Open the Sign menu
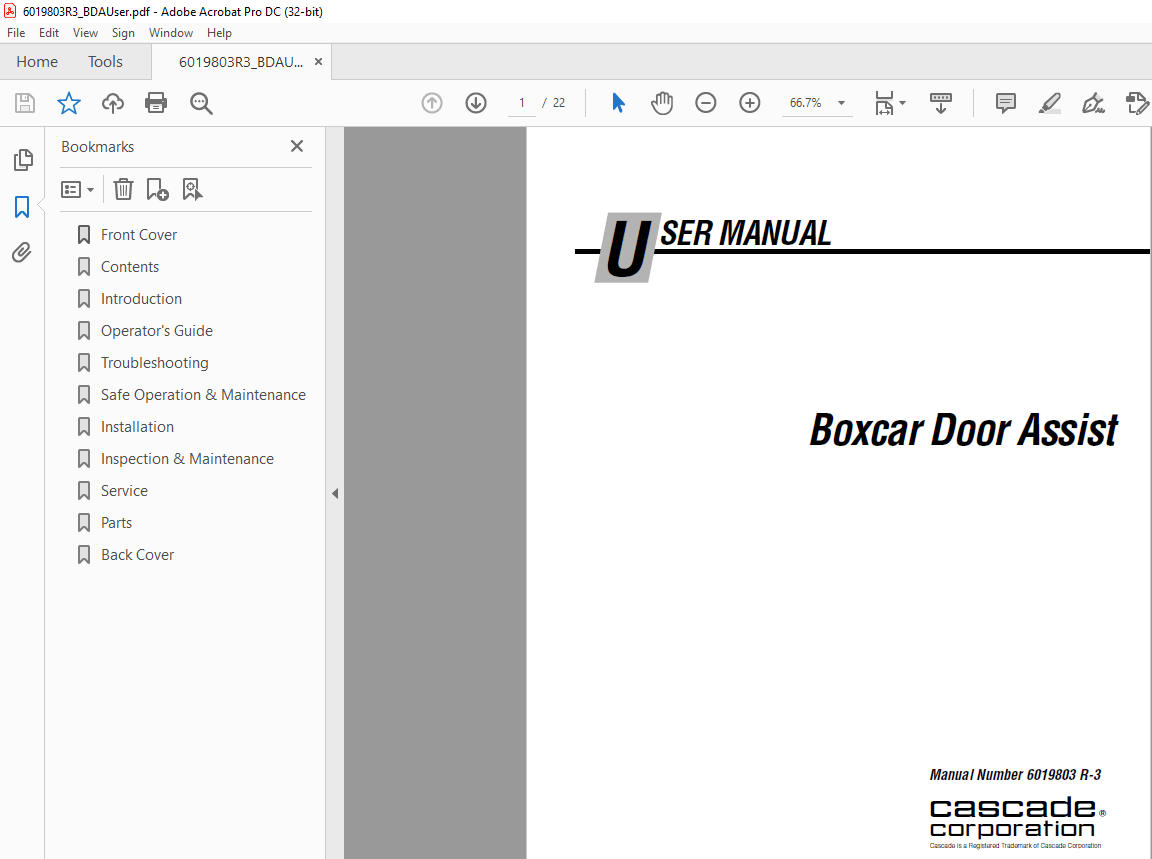The height and width of the screenshot is (859, 1152). pos(123,32)
